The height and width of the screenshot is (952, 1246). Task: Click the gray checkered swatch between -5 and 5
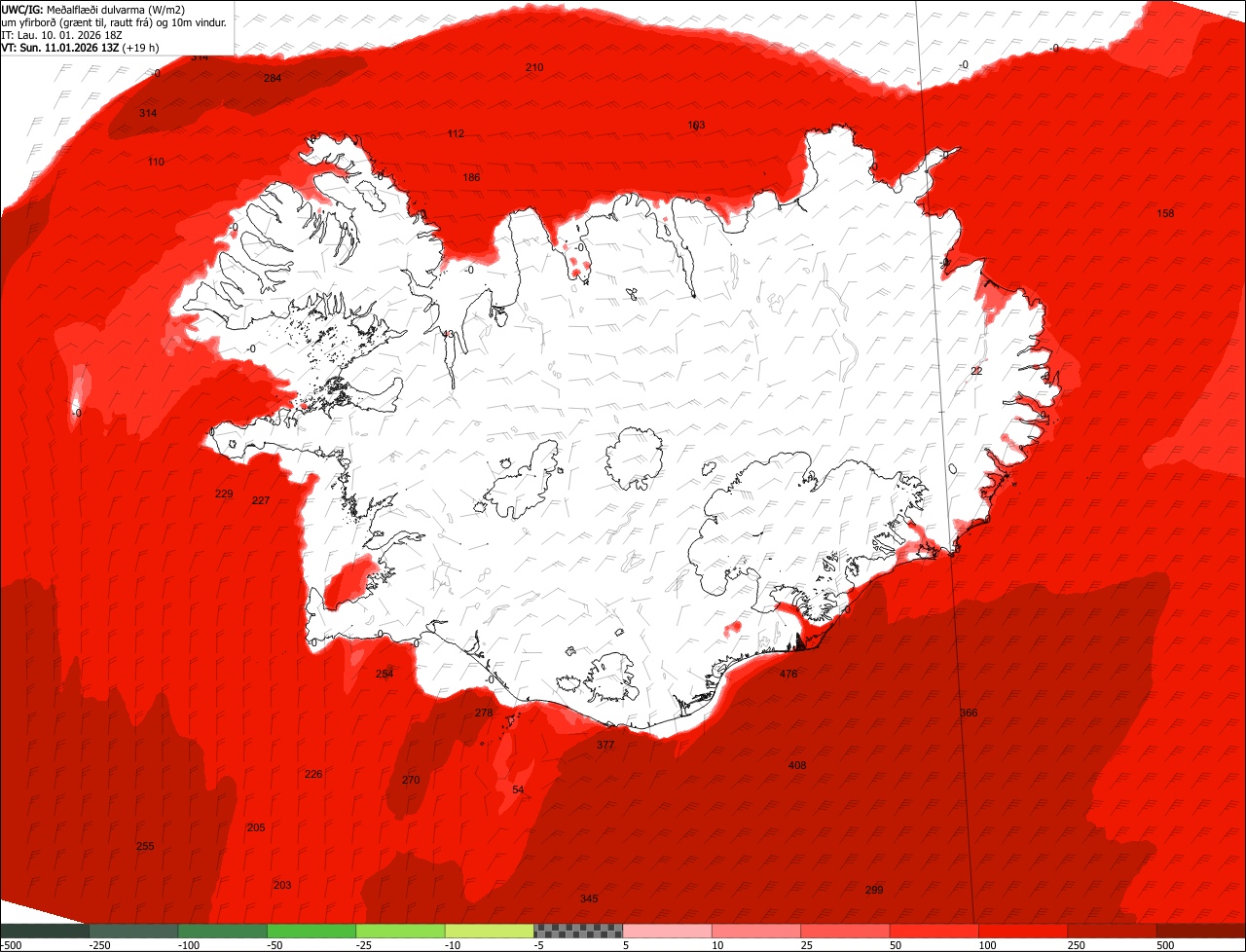(x=578, y=932)
